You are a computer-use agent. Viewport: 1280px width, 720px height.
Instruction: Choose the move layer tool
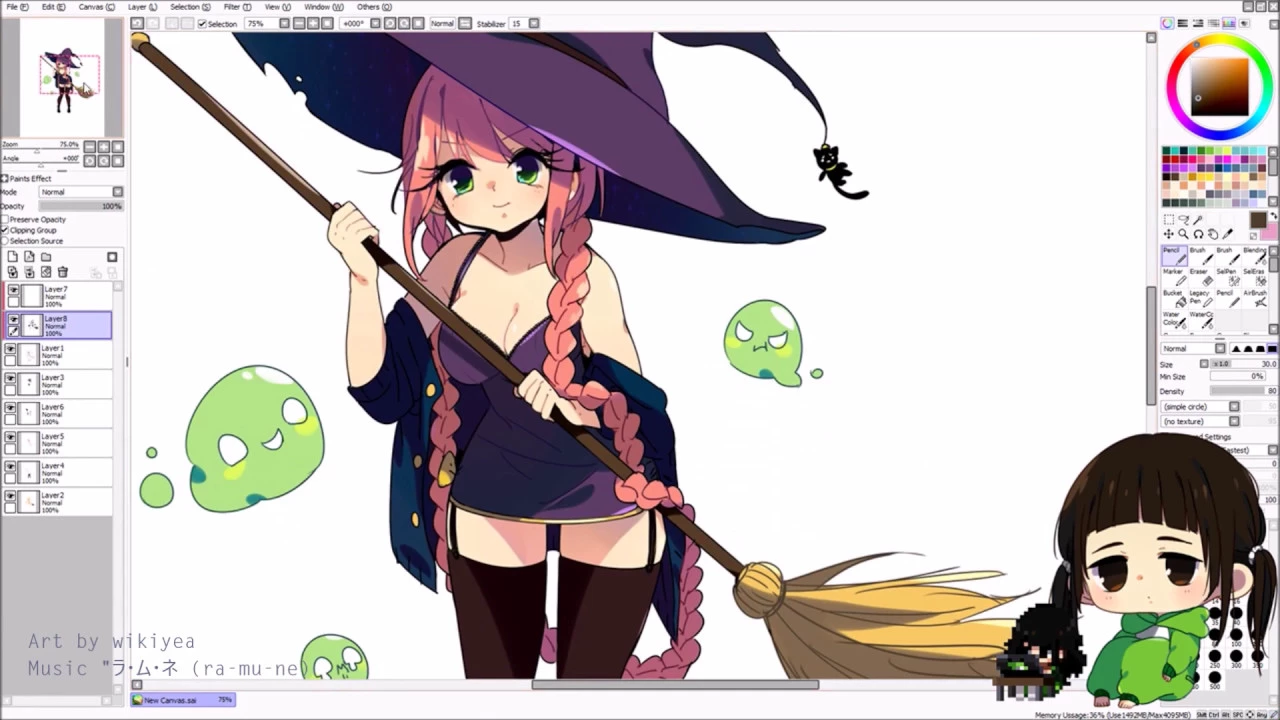coord(1168,234)
